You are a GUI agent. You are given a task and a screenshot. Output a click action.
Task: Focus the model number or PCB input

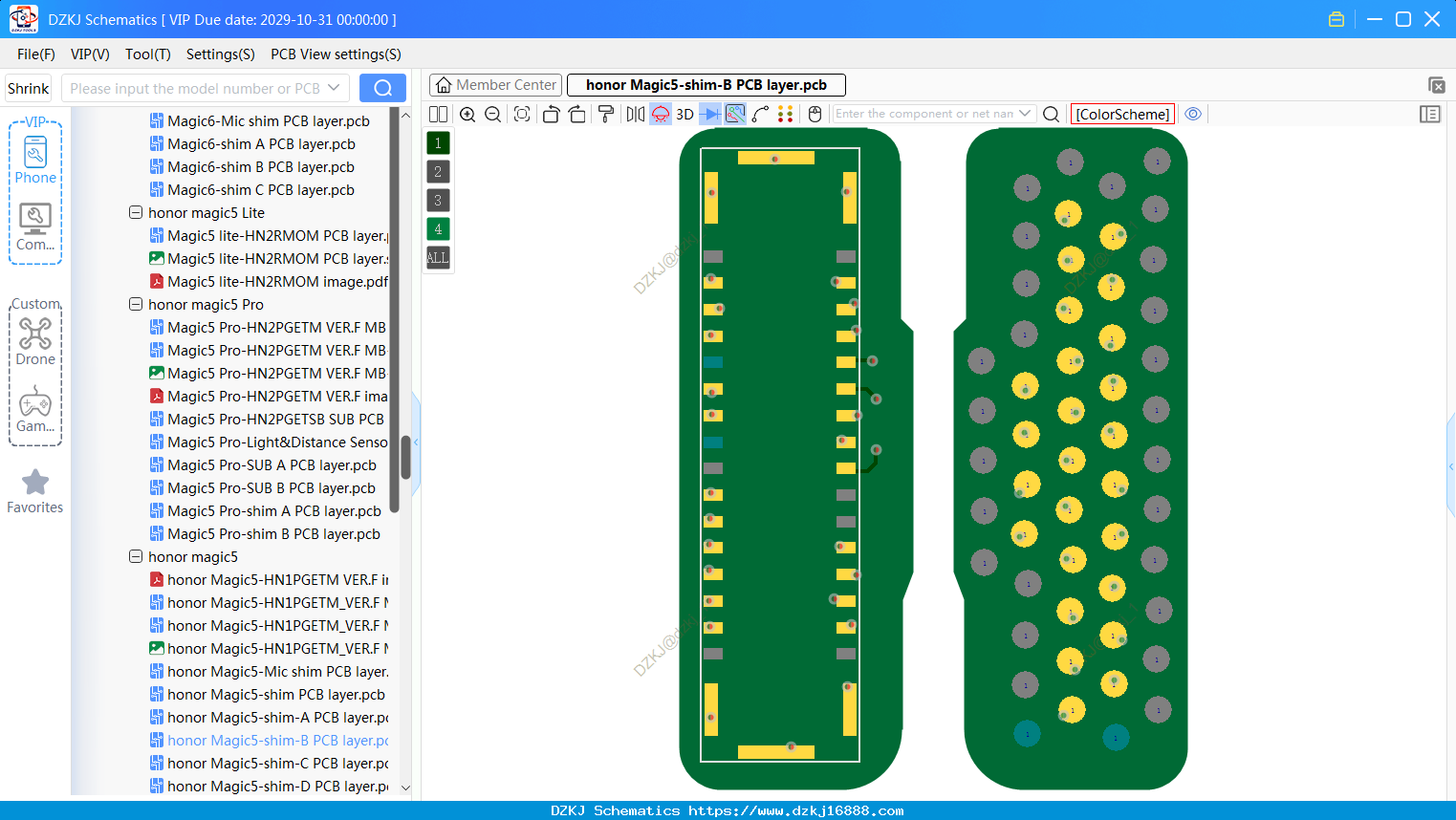195,88
